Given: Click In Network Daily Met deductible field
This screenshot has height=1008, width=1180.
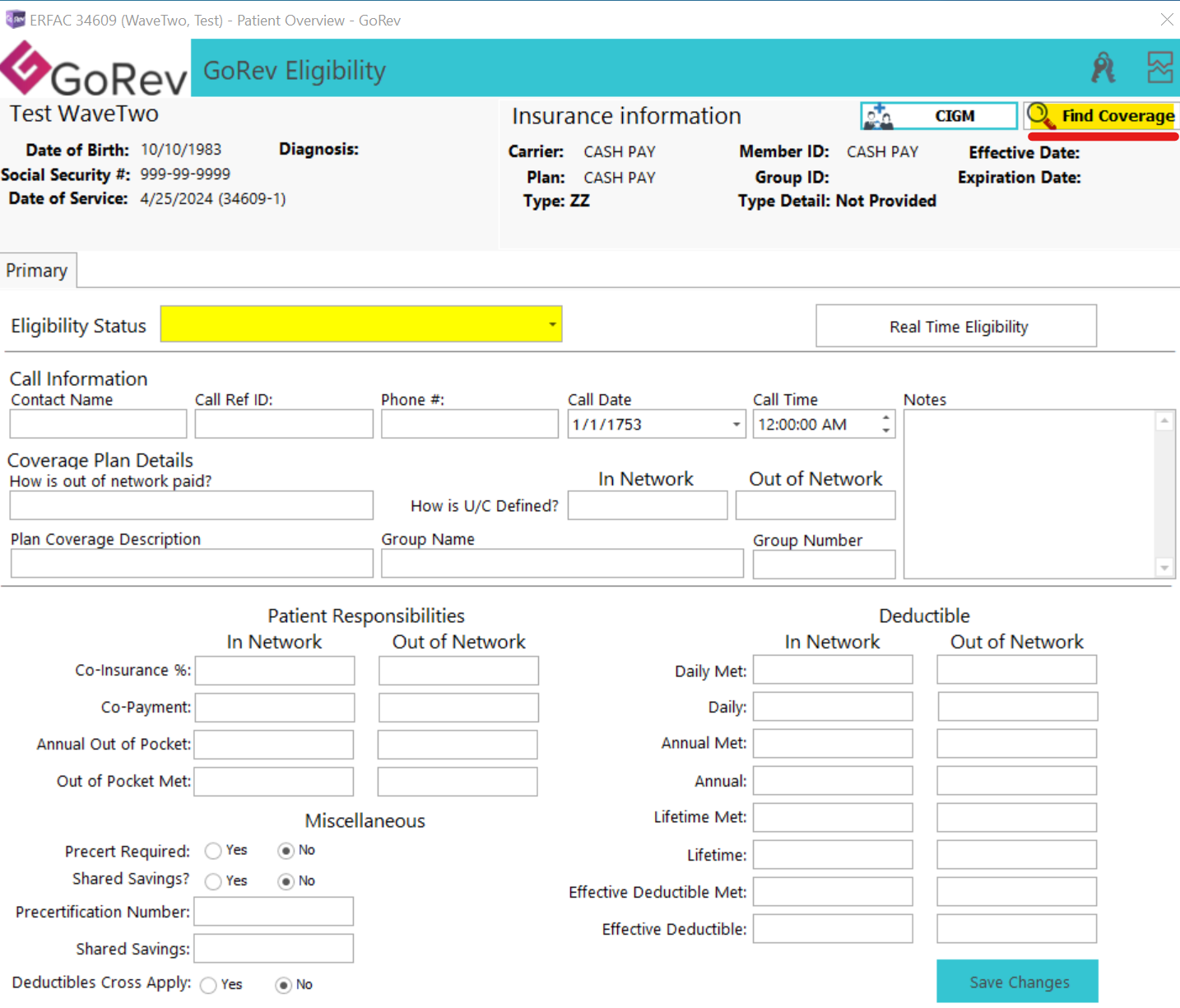Looking at the screenshot, I should (833, 670).
